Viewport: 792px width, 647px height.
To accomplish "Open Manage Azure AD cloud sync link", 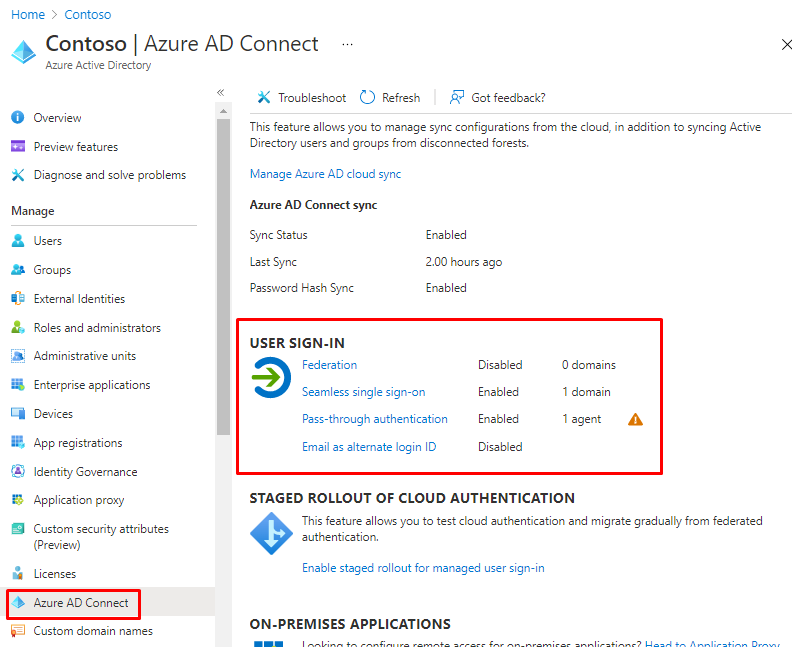I will tap(325, 174).
